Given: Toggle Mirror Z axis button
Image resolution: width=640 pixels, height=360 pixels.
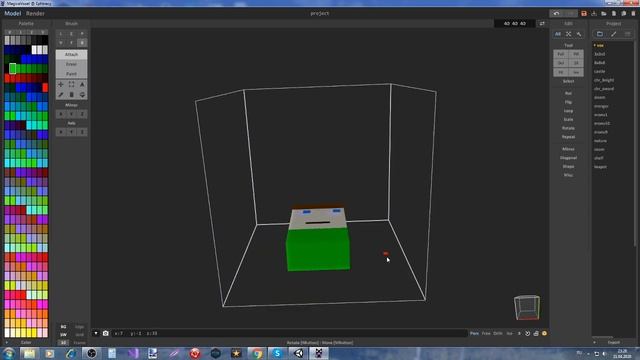Looking at the screenshot, I should click(82, 114).
